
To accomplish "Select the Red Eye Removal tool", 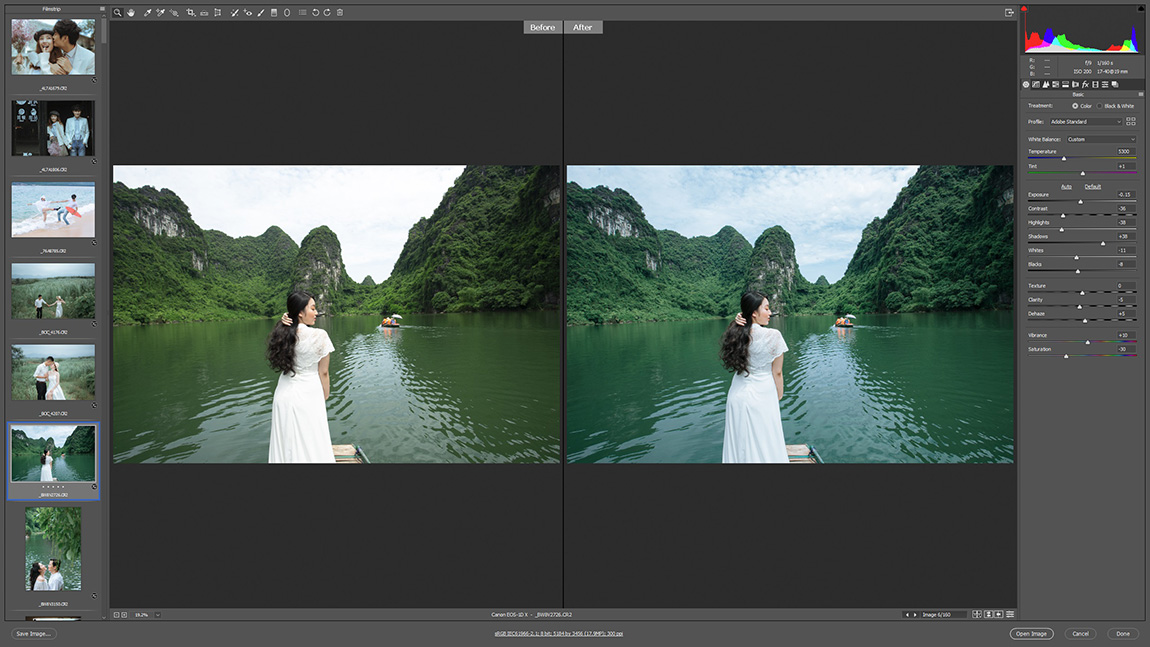I will 248,12.
